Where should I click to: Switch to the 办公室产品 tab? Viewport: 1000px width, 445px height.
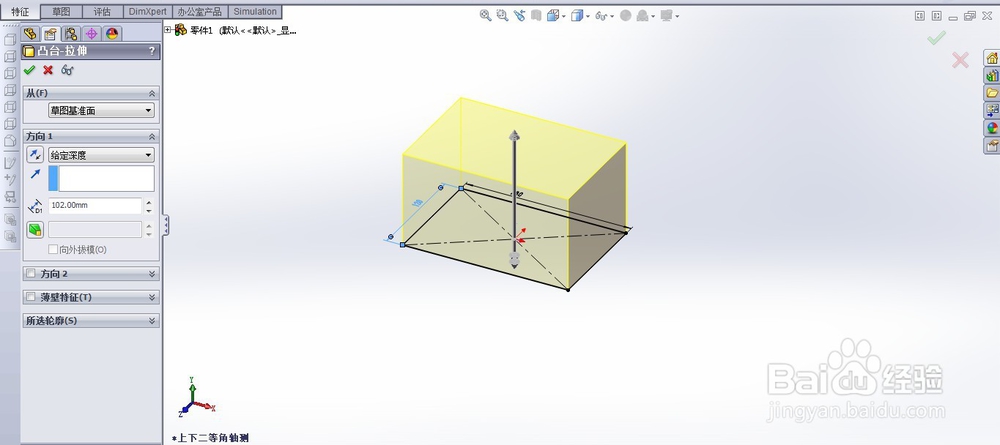[200, 11]
